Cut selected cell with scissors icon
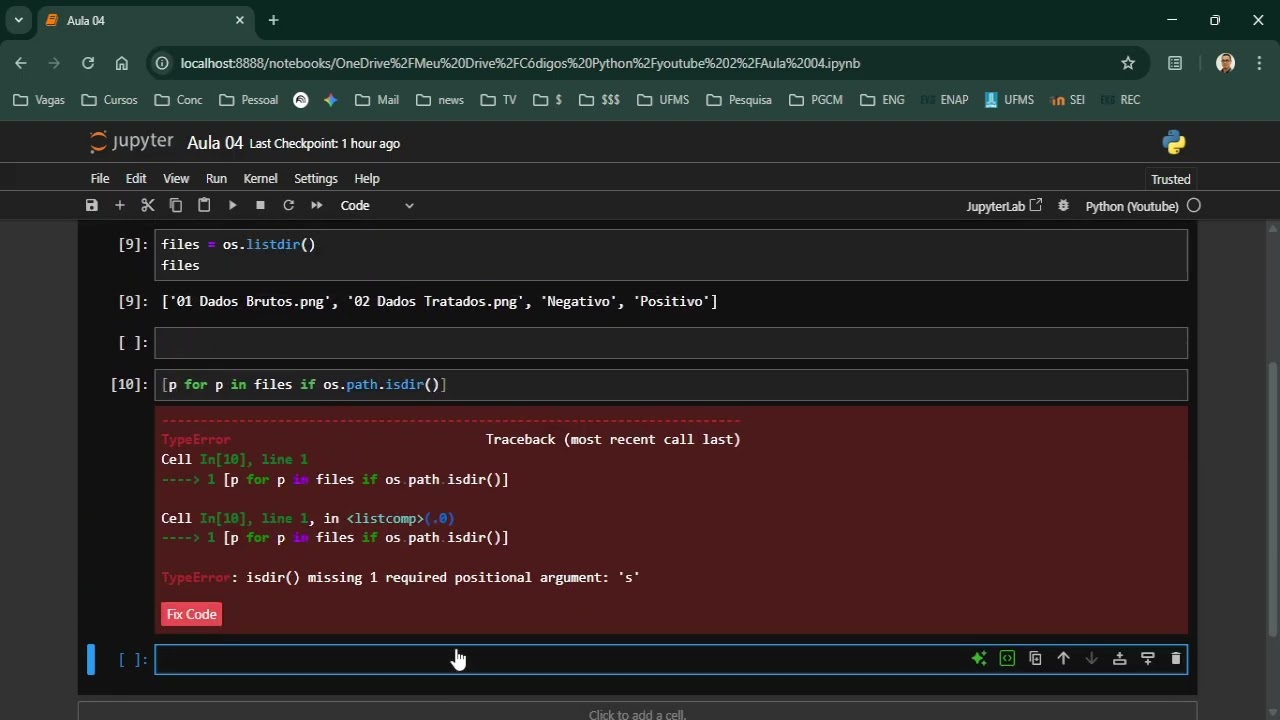 pyautogui.click(x=148, y=205)
